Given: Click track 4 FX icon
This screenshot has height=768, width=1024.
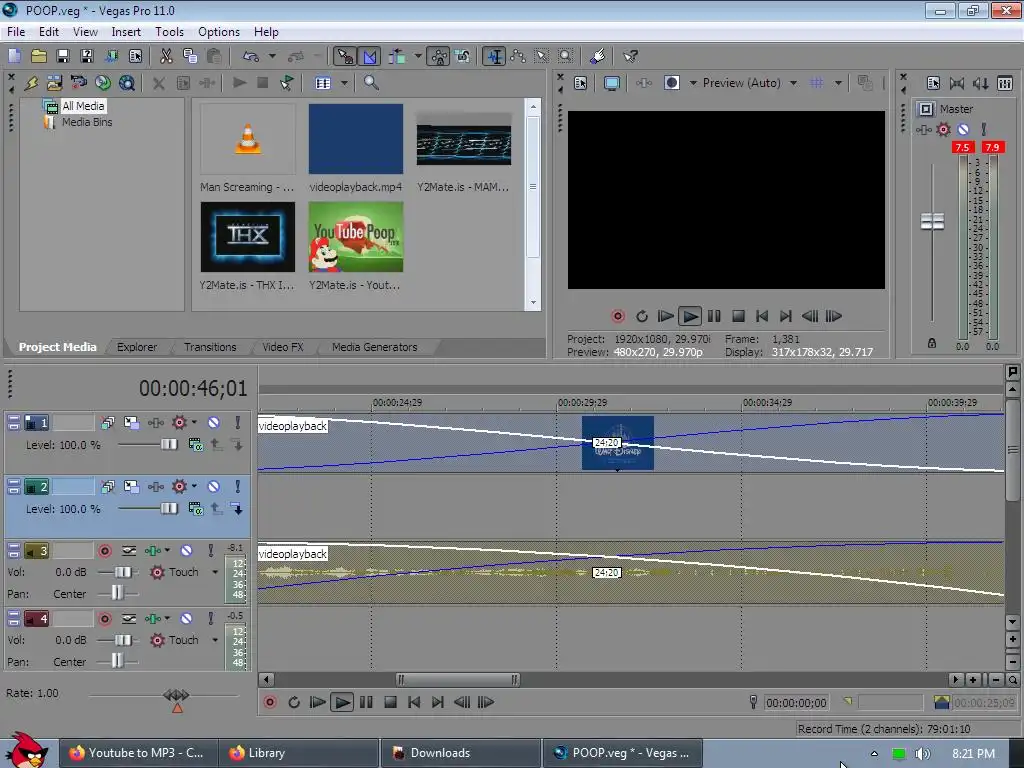Looking at the screenshot, I should pos(152,618).
